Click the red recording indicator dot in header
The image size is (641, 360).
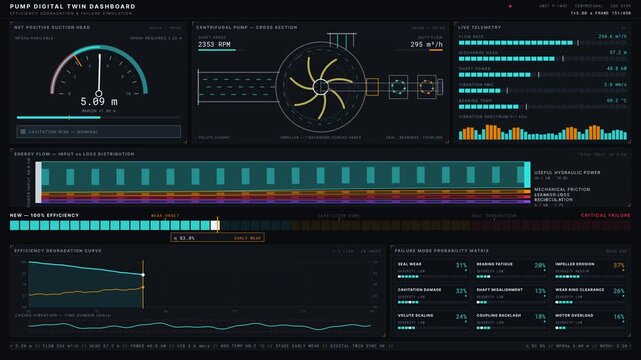(510, 6)
